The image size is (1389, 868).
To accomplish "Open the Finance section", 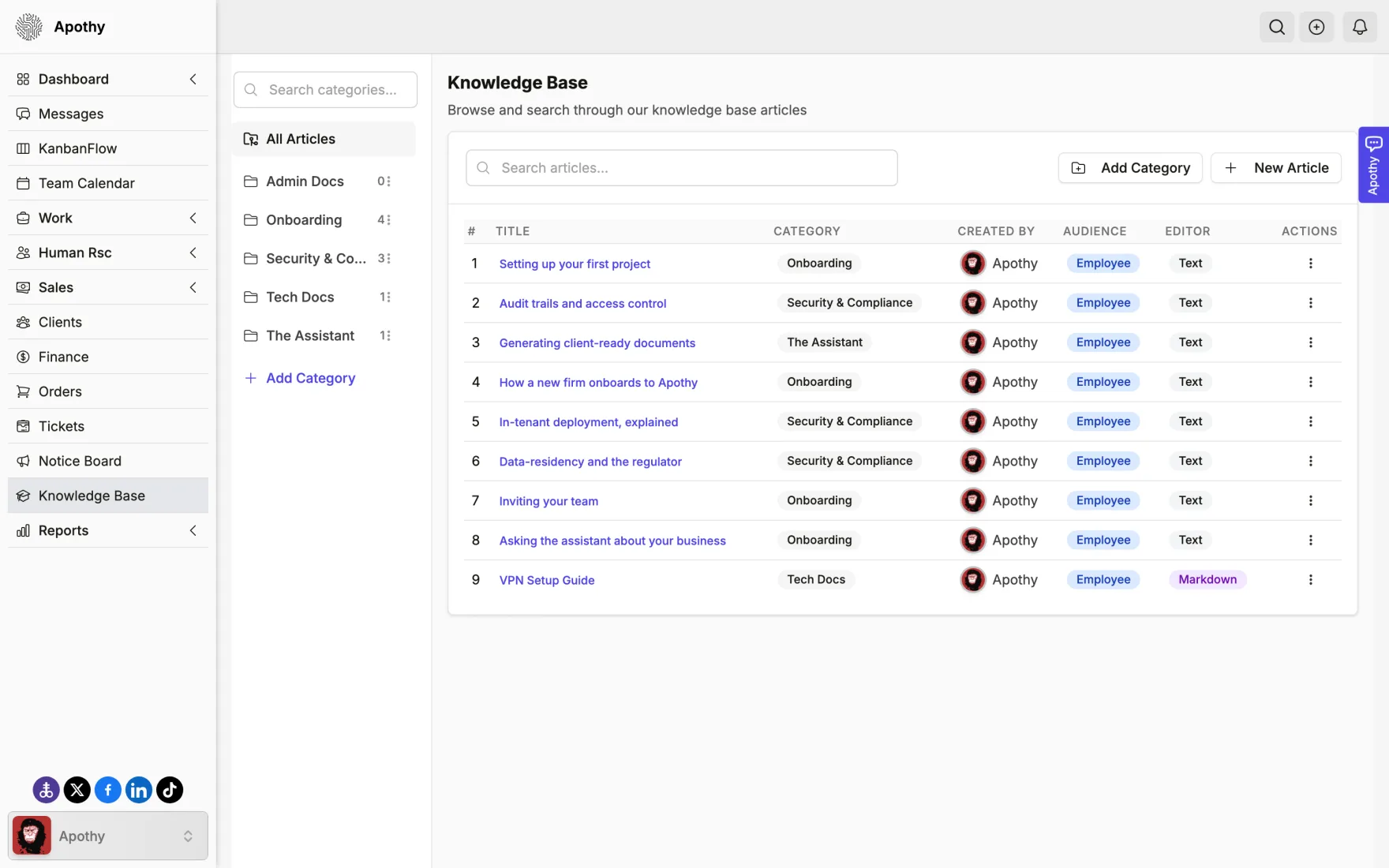I will coord(108,357).
